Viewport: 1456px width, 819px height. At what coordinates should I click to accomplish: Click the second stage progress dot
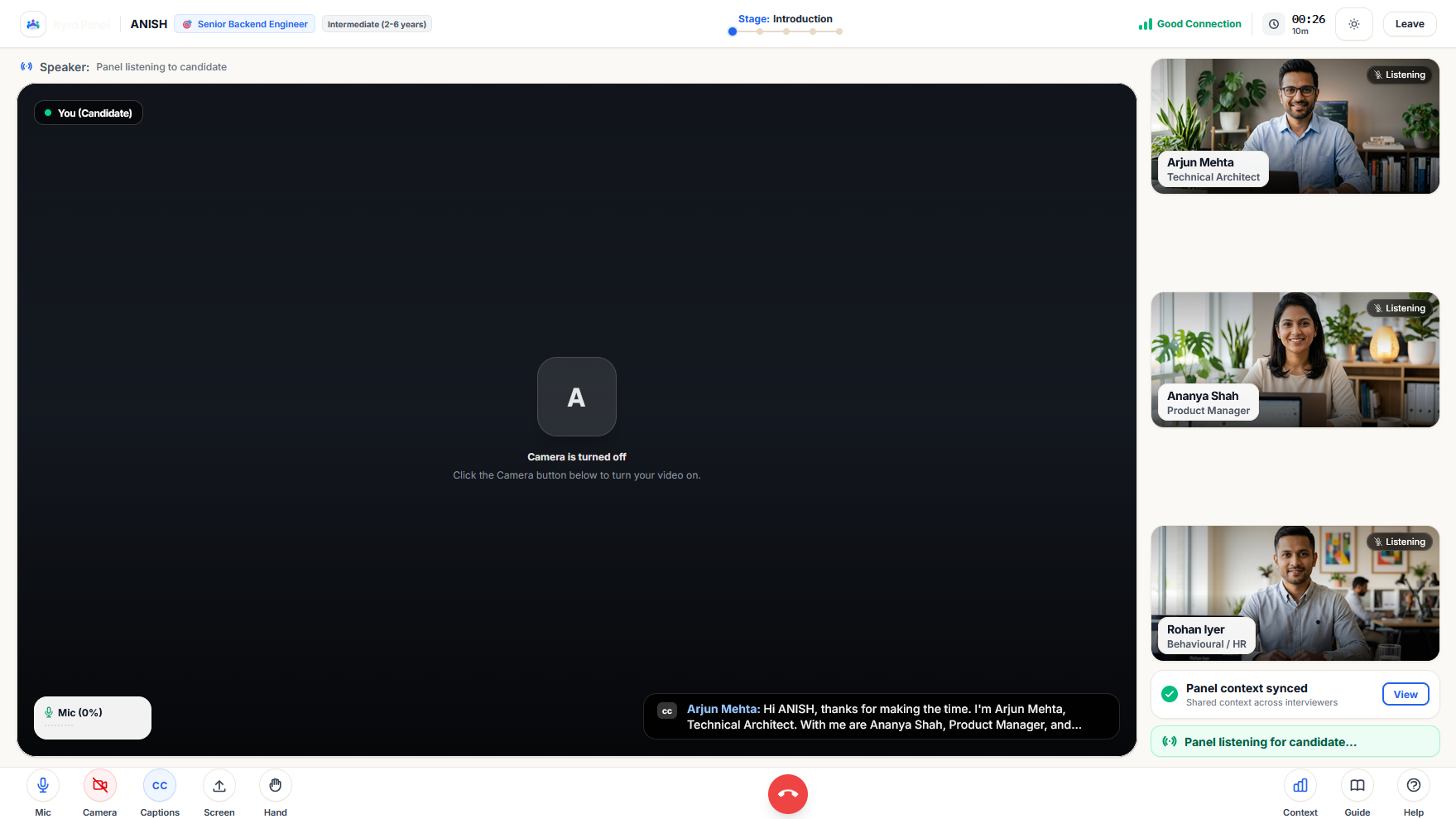760,31
